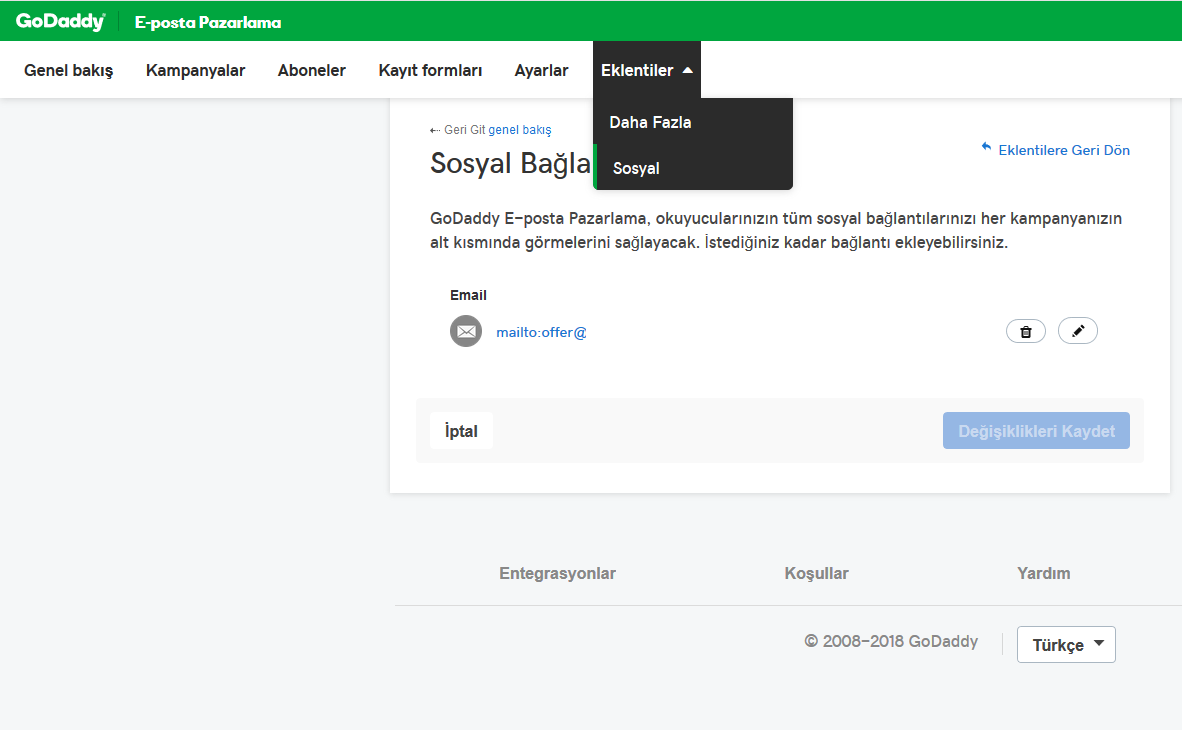This screenshot has height=730, width=1182.
Task: Go to Kampanyalar in the navigation
Action: coord(195,70)
